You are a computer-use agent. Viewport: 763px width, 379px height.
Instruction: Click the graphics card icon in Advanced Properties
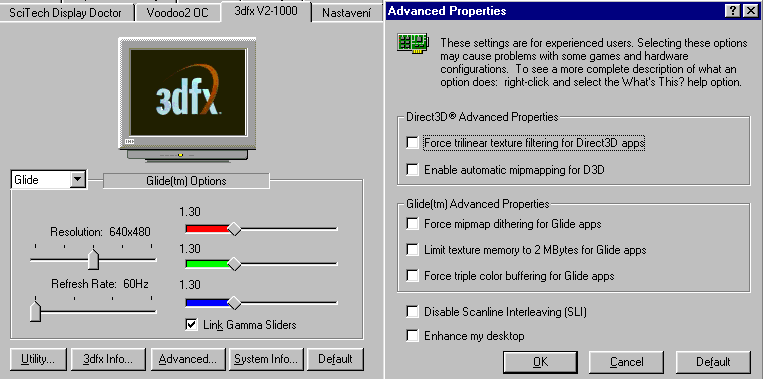coord(413,44)
